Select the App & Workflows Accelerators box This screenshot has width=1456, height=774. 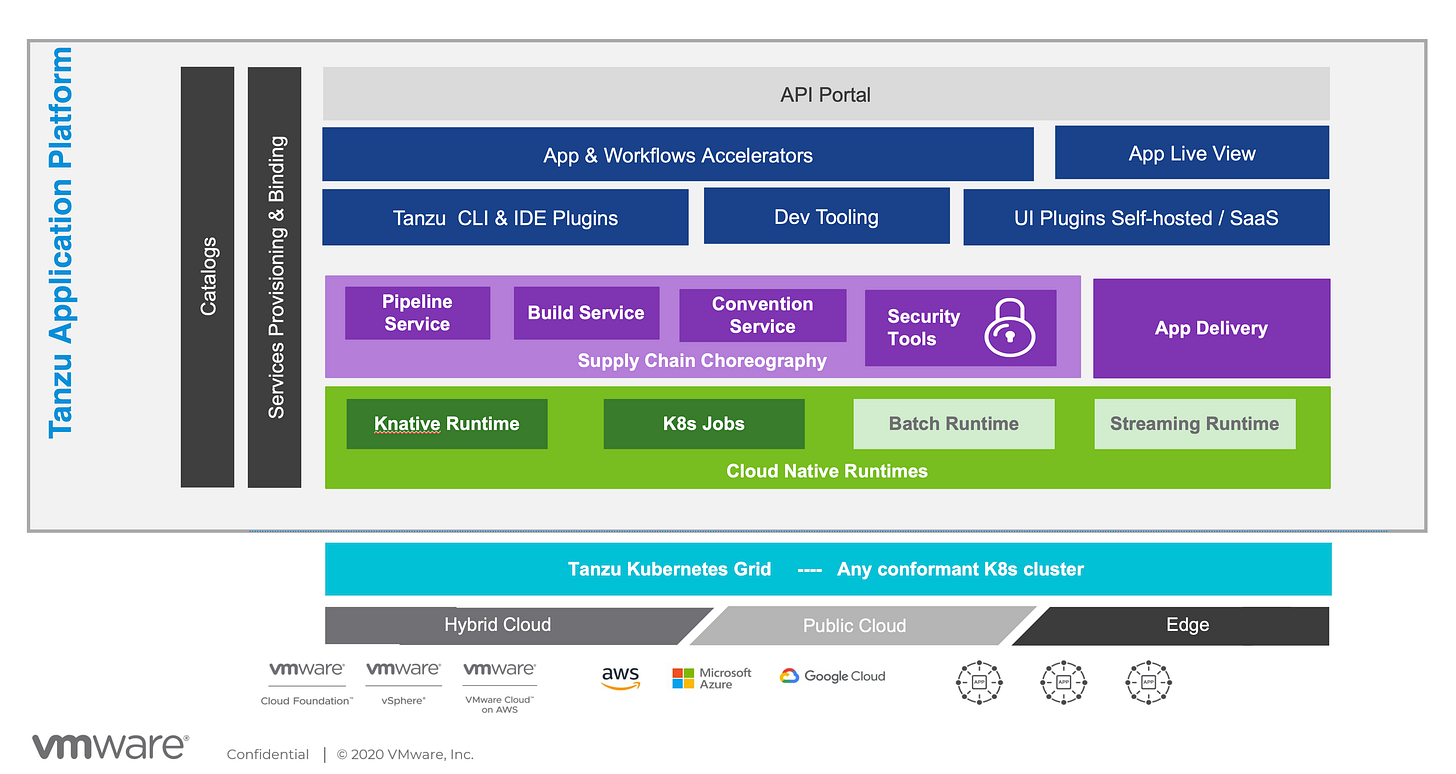(677, 155)
